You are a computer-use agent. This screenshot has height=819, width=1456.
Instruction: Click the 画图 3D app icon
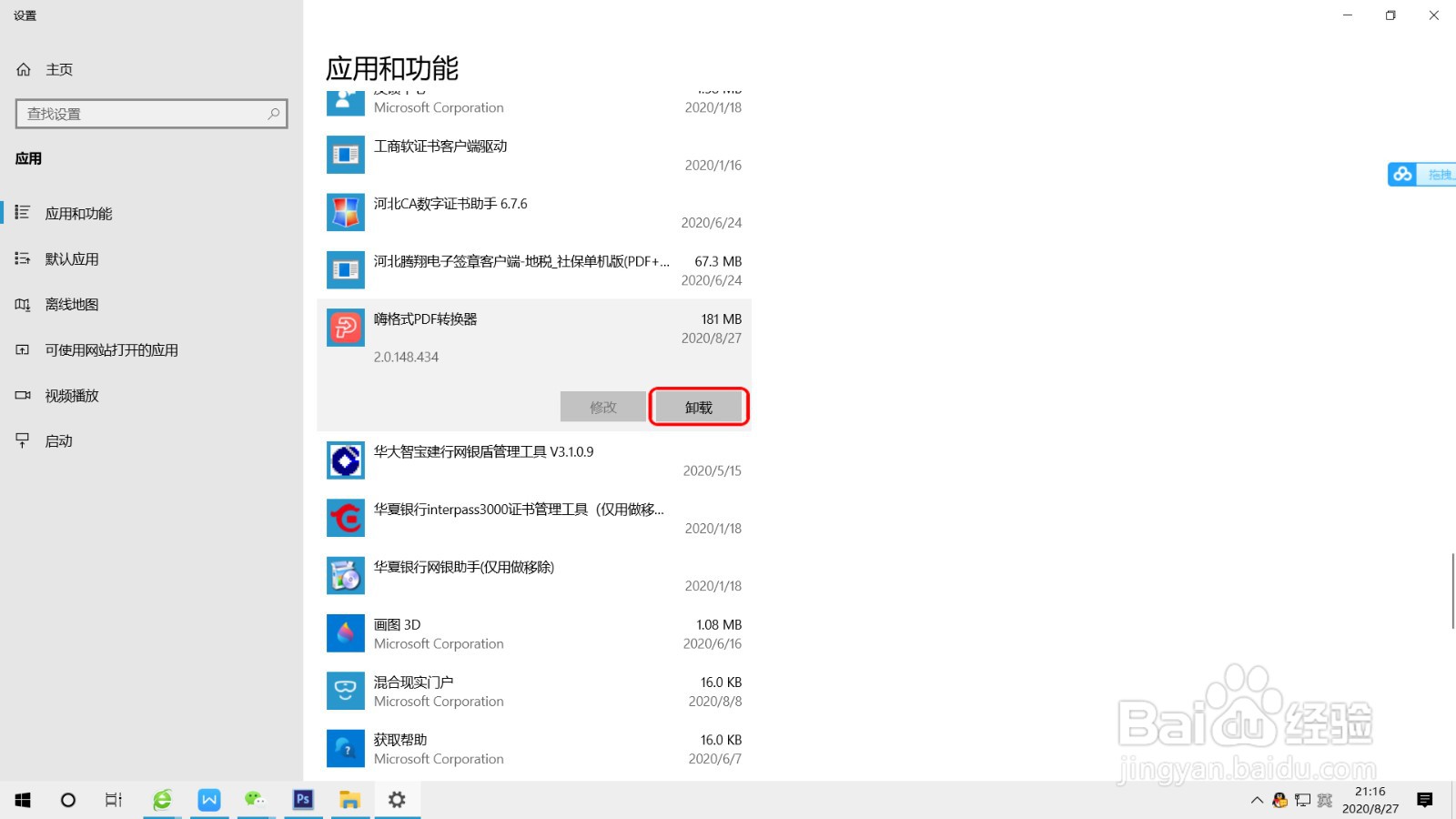point(346,633)
